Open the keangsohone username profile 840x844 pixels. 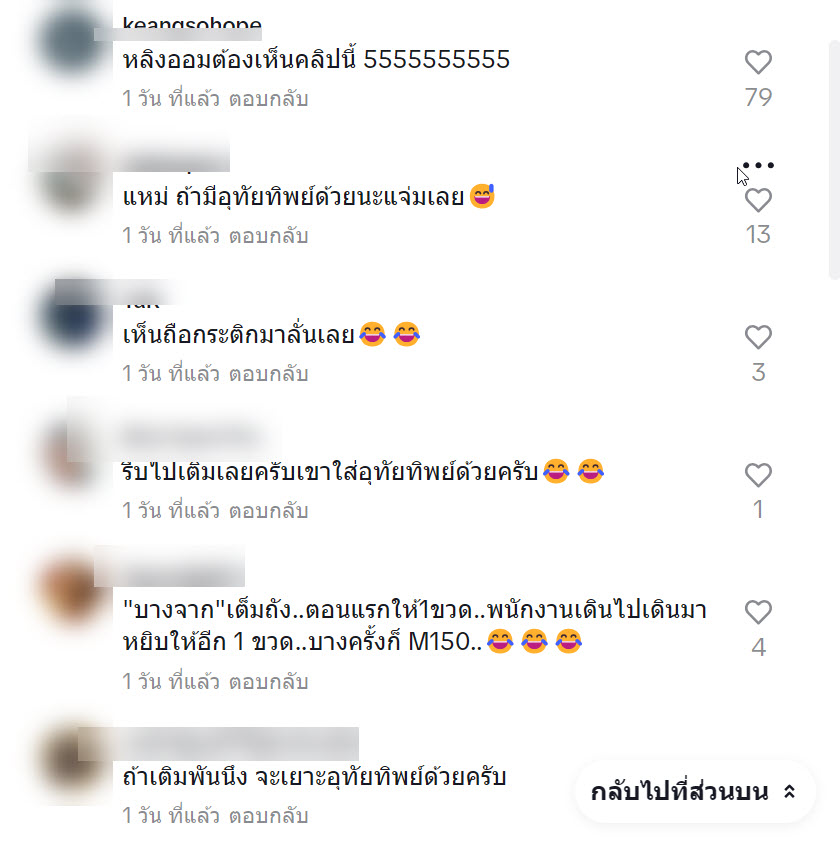(192, 24)
